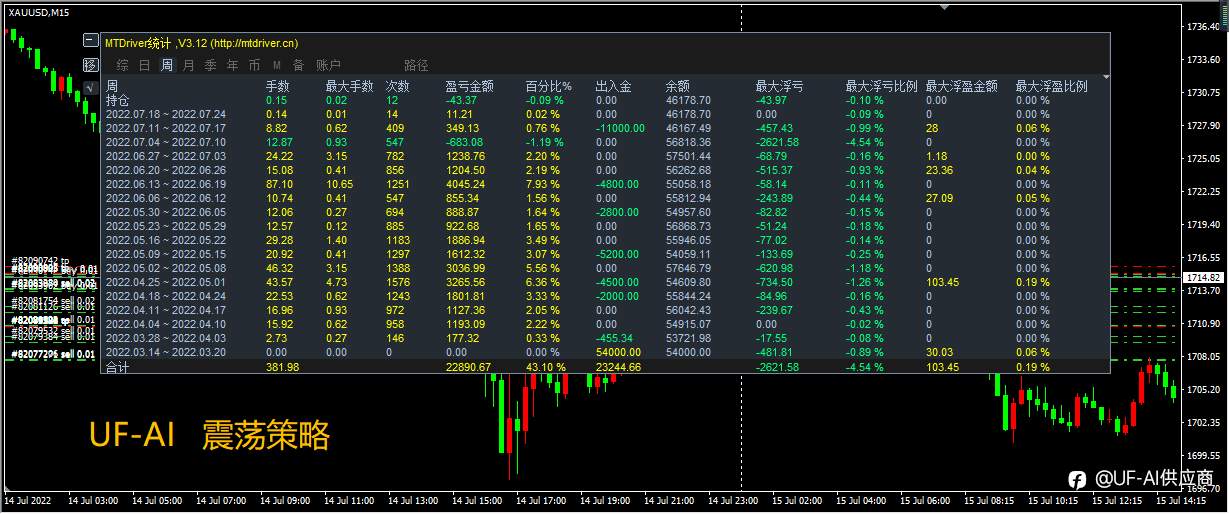Click the http://mtdriver.cn link in the title

click(255, 43)
